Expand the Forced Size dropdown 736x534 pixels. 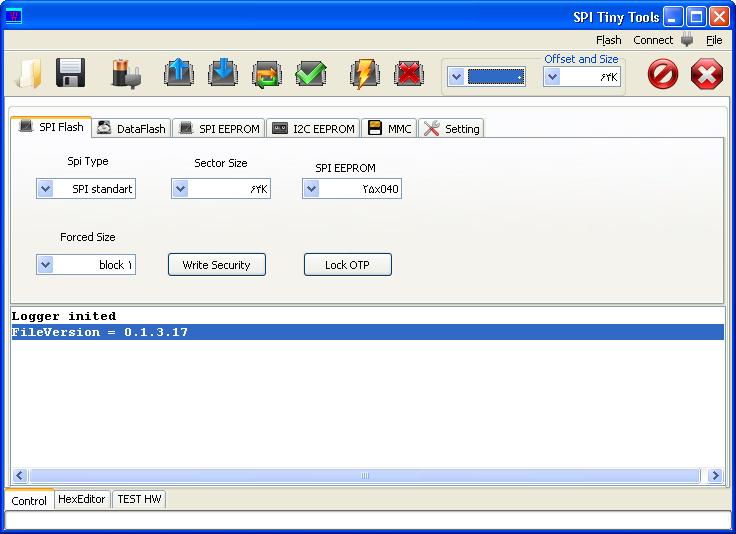46,265
